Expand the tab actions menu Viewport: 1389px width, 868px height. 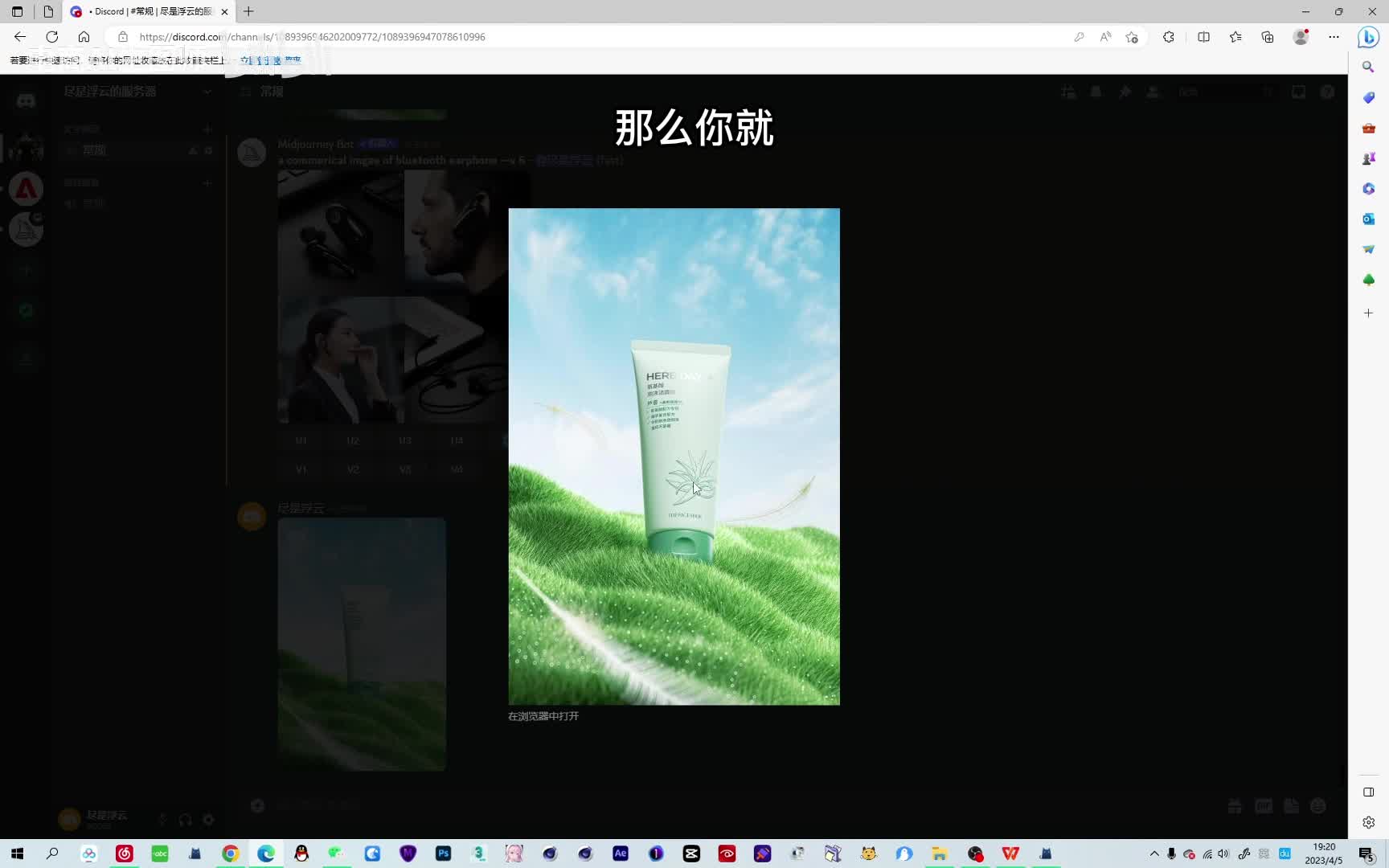(x=17, y=11)
